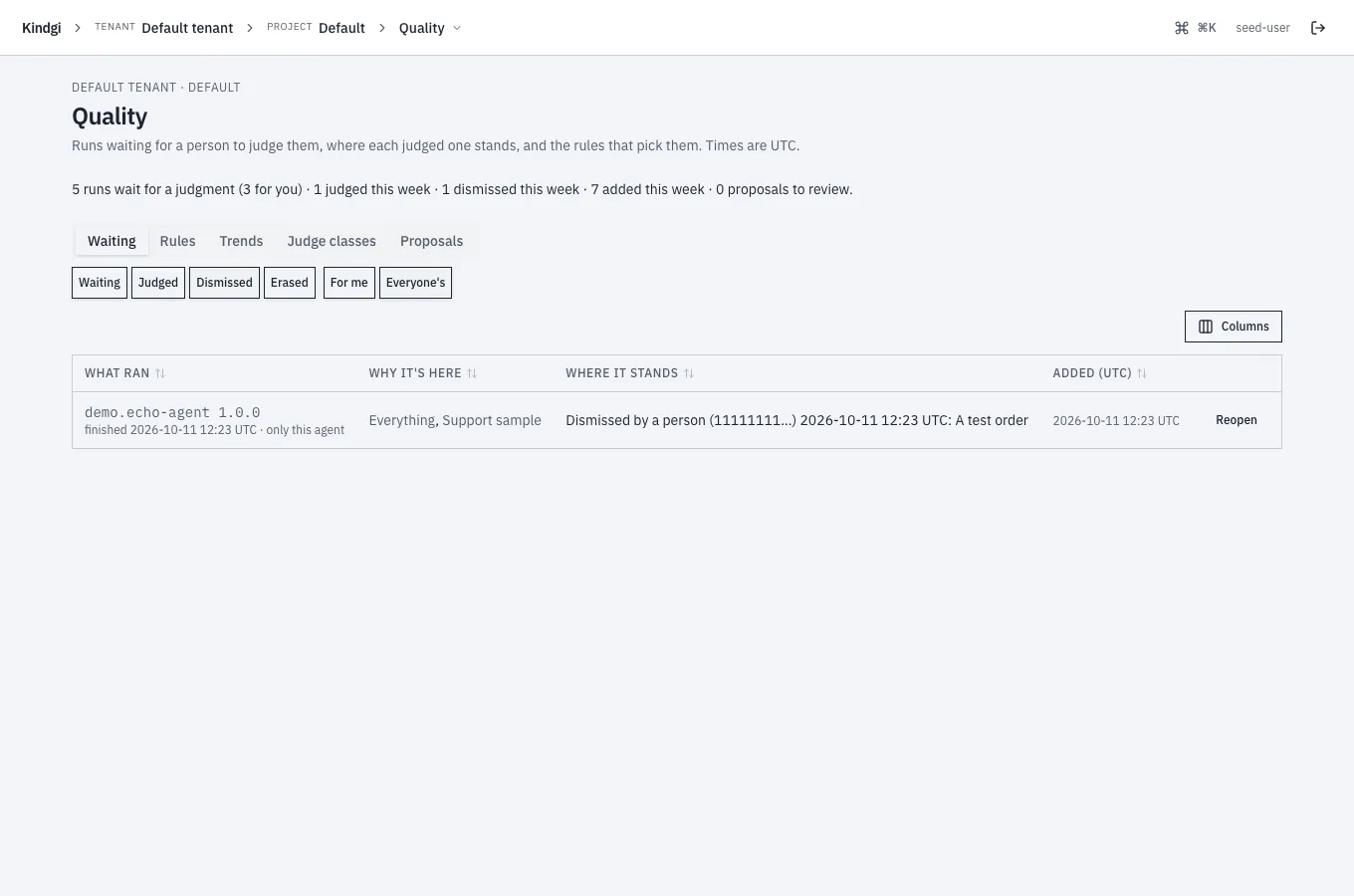1354x896 pixels.
Task: Click Reopen for the demo.echo-agent run
Action: [1237, 420]
